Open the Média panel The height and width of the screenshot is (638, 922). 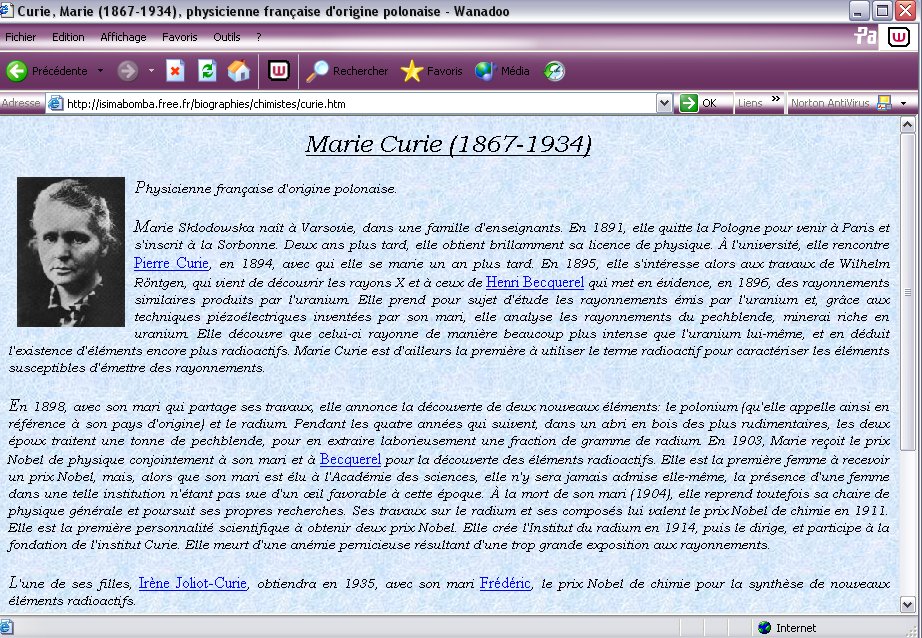click(x=502, y=71)
